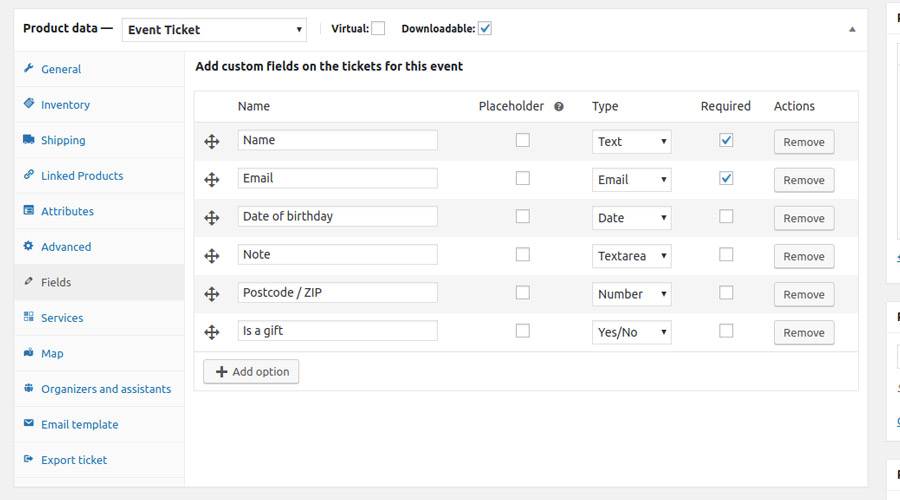The height and width of the screenshot is (500, 900).
Task: Click the envelope icon for Email template
Action: [x=29, y=424]
